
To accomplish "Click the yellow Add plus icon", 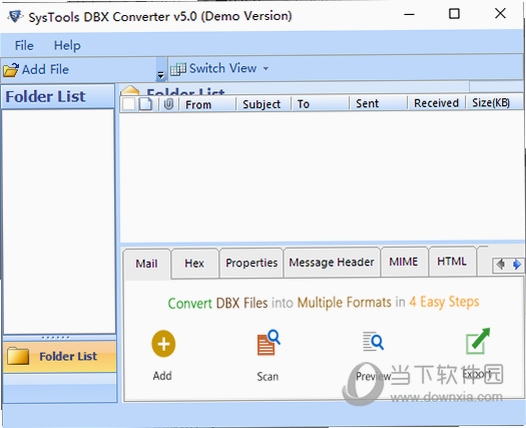I will (163, 344).
